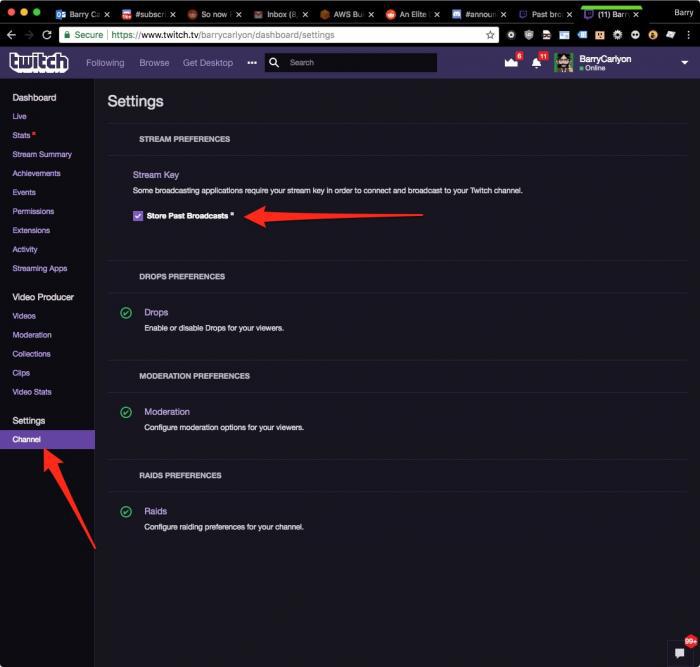
Task: Open Stream Summary in sidebar
Action: pyautogui.click(x=42, y=154)
